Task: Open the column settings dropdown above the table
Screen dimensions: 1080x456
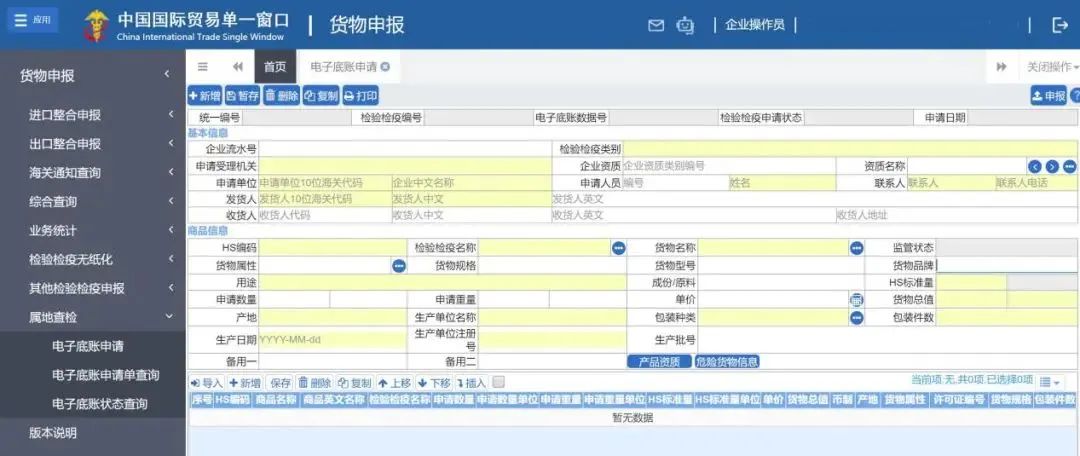Action: coord(1049,382)
